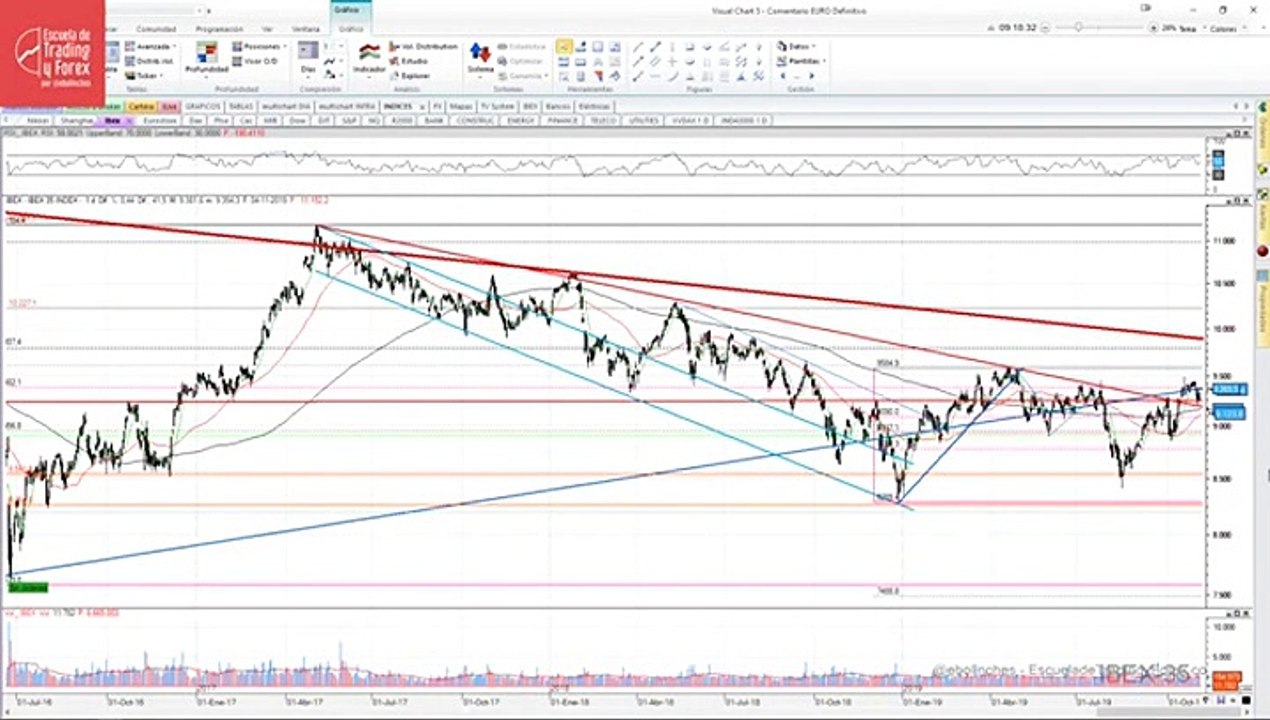Open the FX workspace tab
Image resolution: width=1270 pixels, height=720 pixels.
point(437,106)
